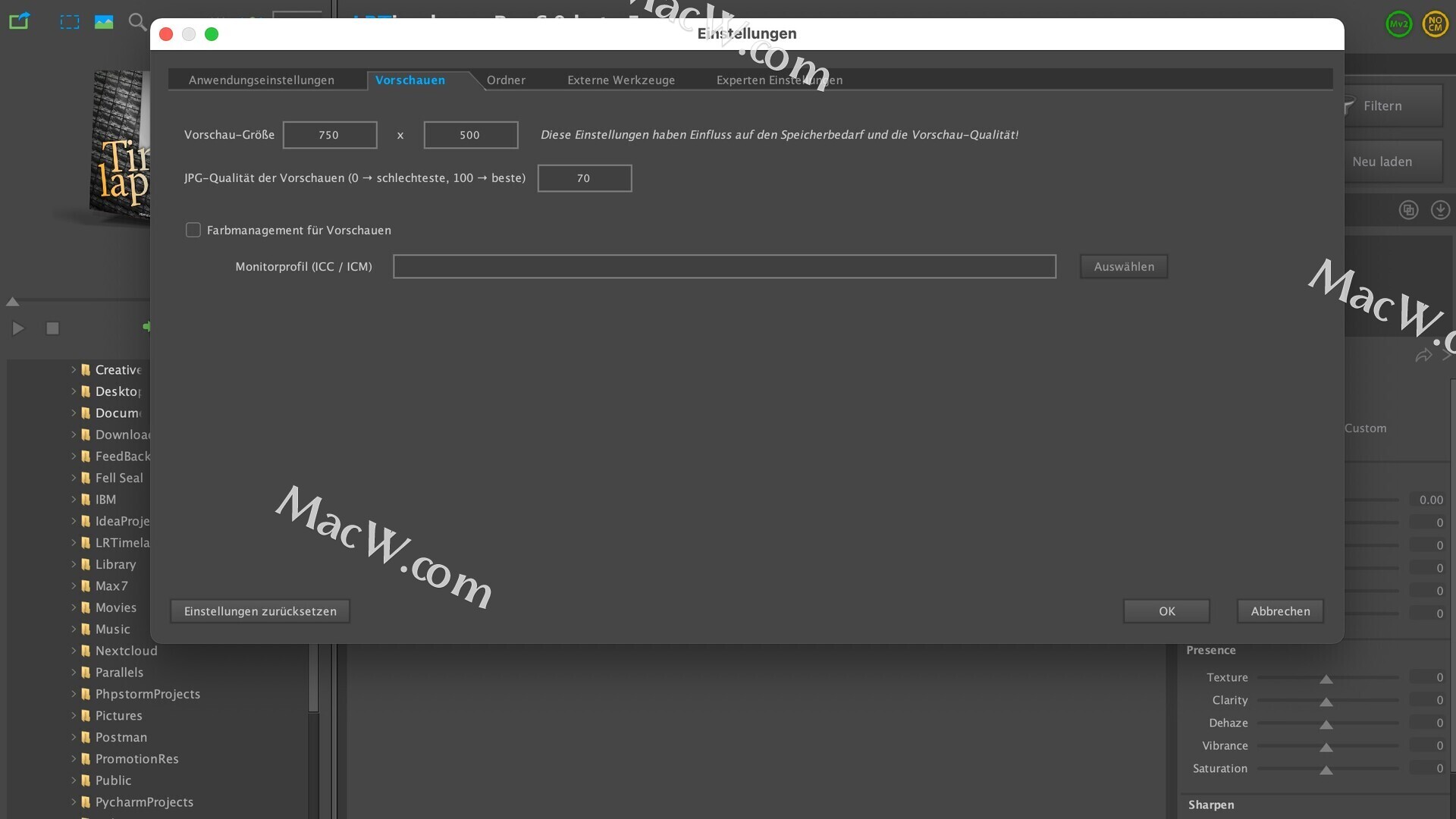This screenshot has height=819, width=1456.
Task: Select the Public folder
Action: pyautogui.click(x=113, y=780)
